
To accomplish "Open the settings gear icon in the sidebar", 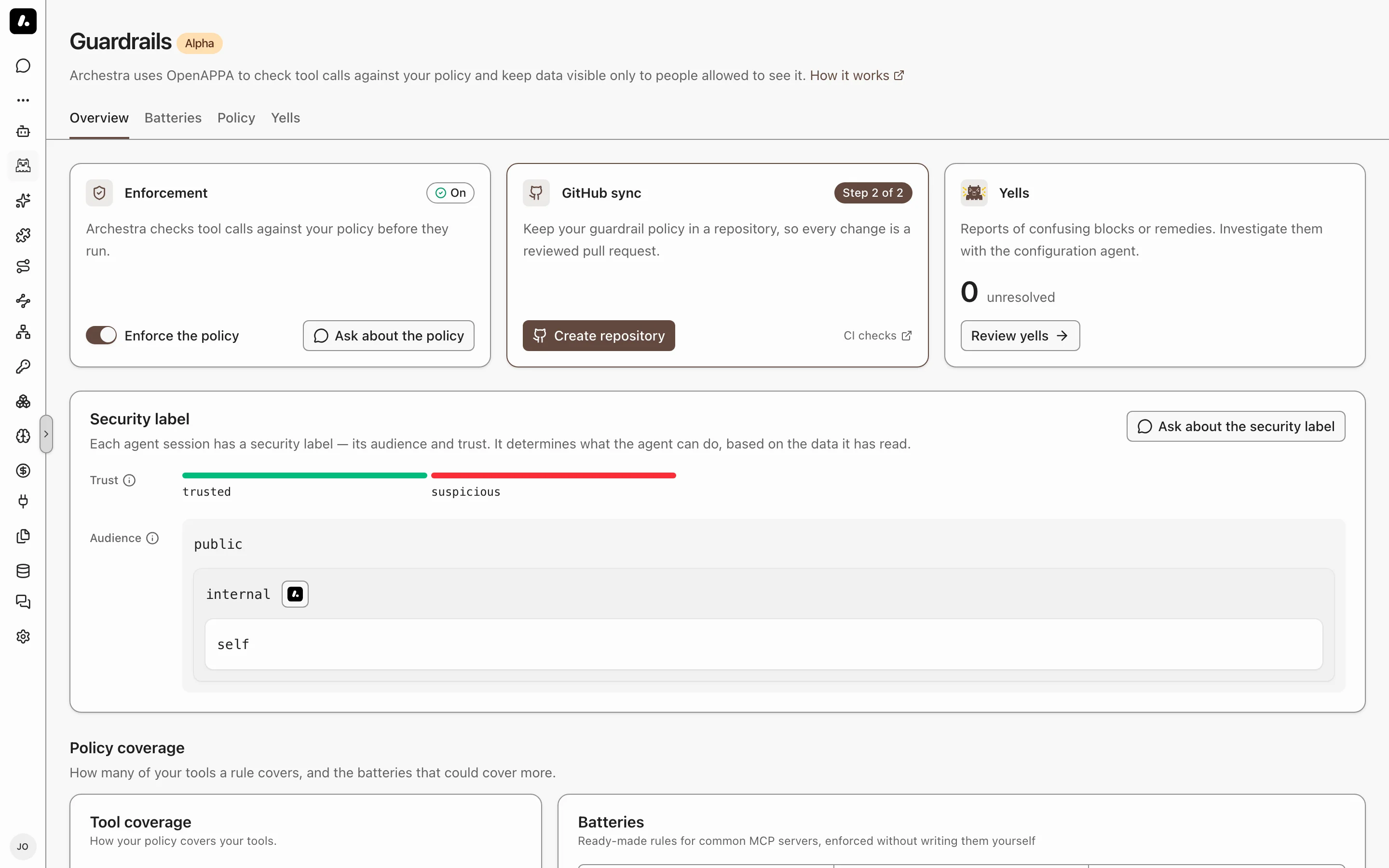I will [23, 637].
